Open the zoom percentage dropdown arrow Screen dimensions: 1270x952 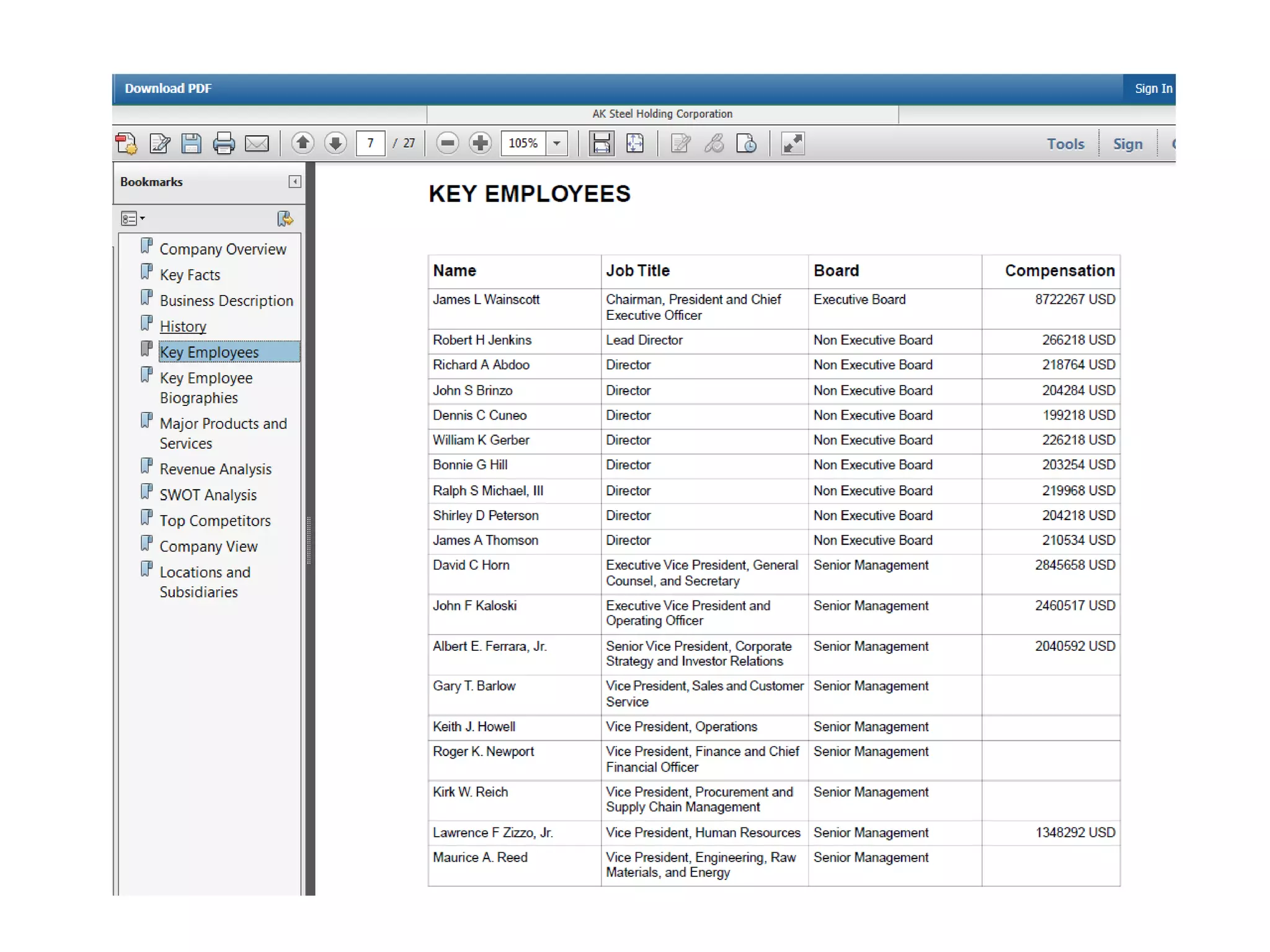point(557,144)
